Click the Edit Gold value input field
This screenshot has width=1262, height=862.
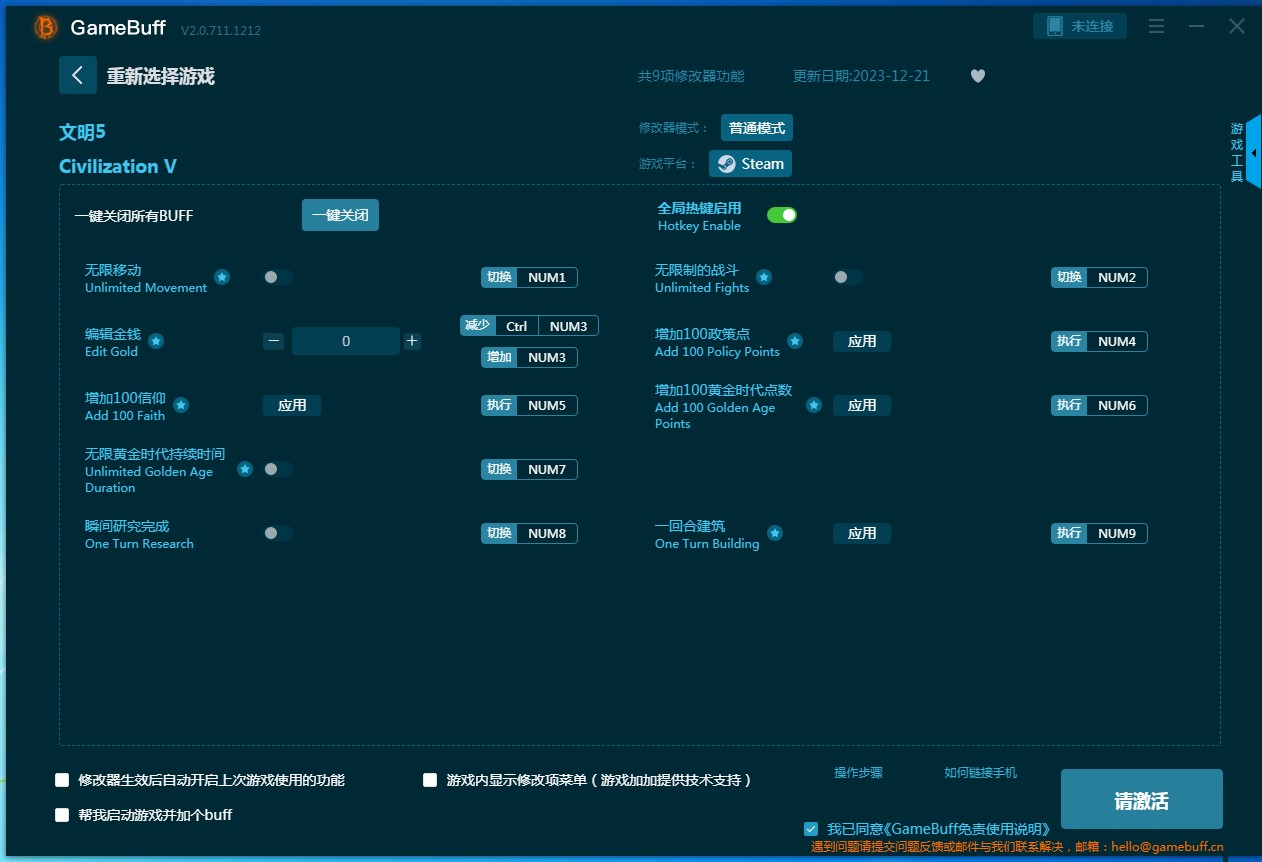coord(346,341)
